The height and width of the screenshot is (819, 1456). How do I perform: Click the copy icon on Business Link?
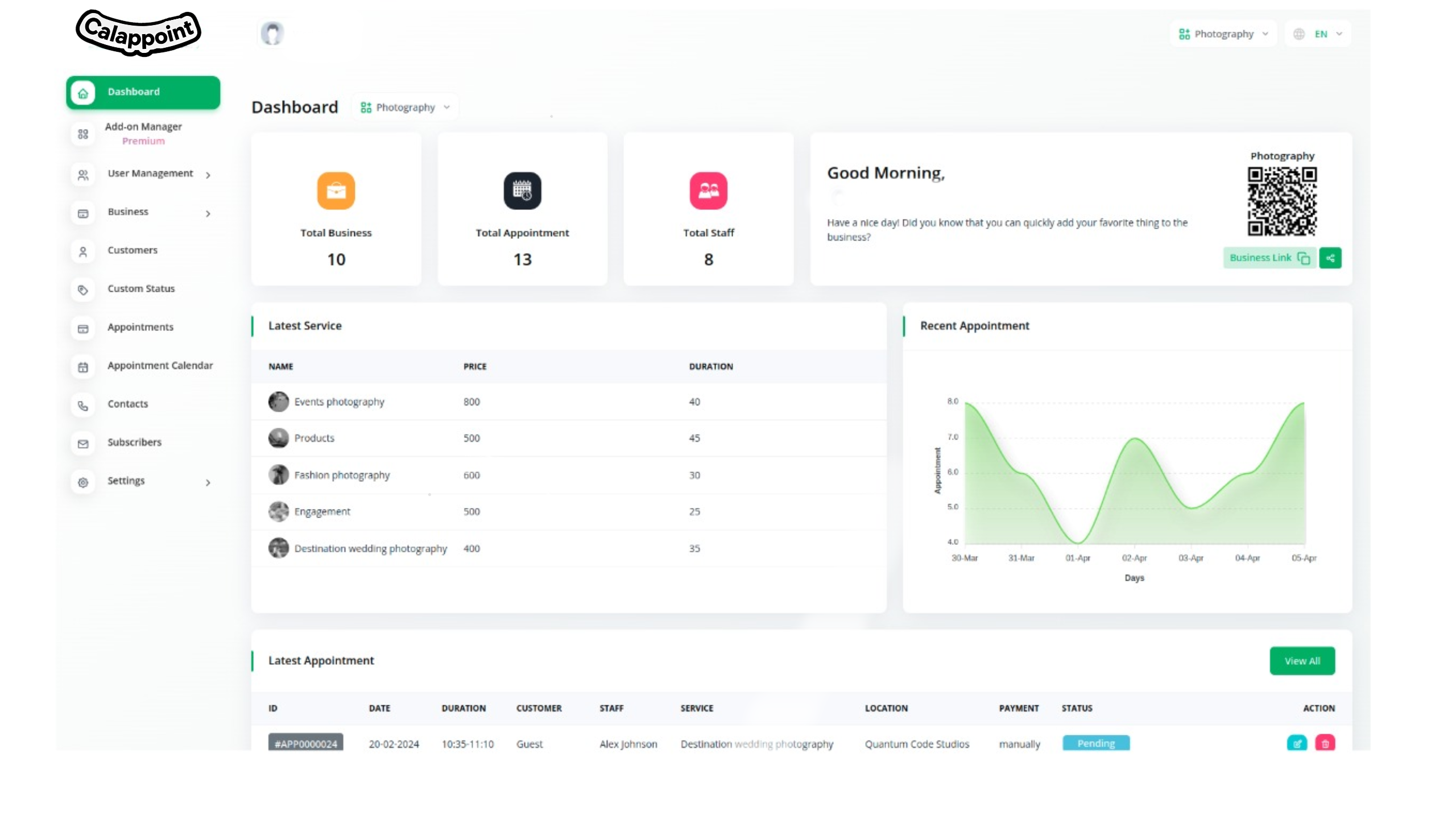1304,258
